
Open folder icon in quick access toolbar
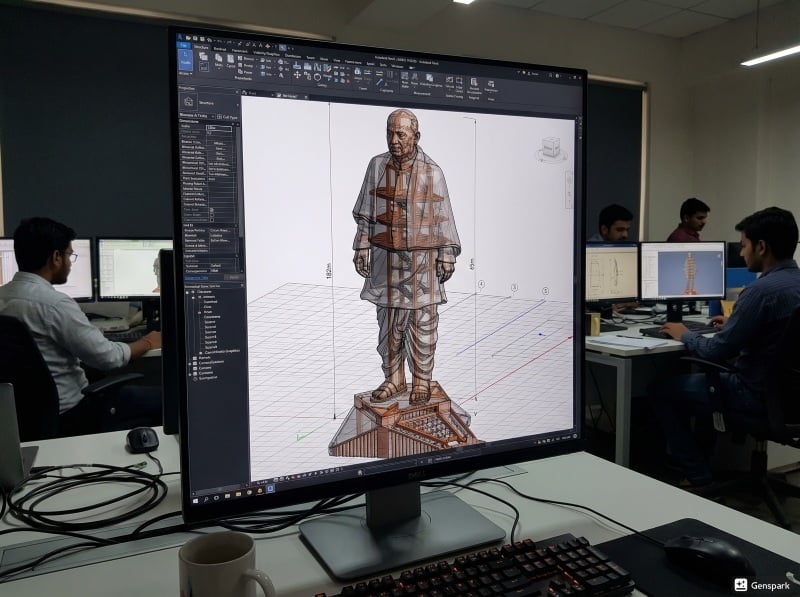pyautogui.click(x=188, y=38)
